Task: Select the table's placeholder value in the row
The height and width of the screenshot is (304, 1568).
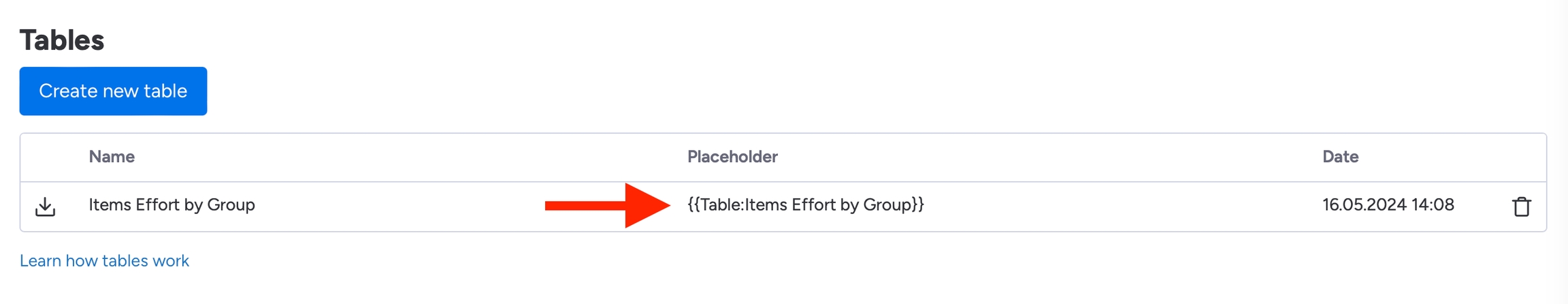Action: point(806,205)
